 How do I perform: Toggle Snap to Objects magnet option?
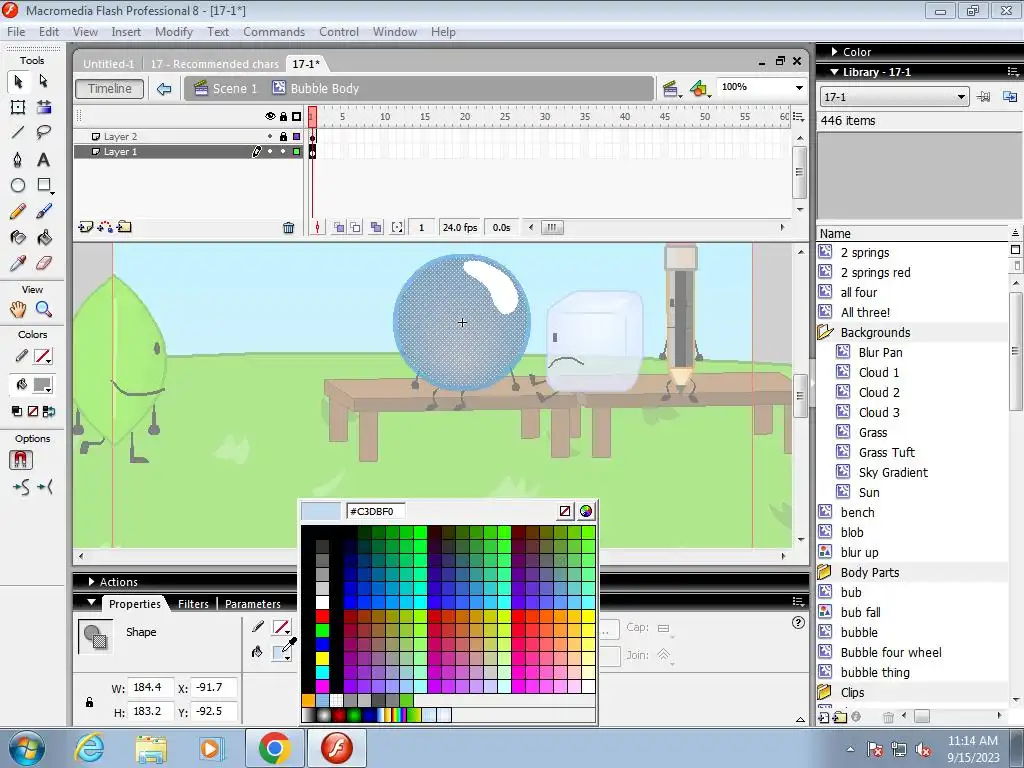[x=21, y=460]
